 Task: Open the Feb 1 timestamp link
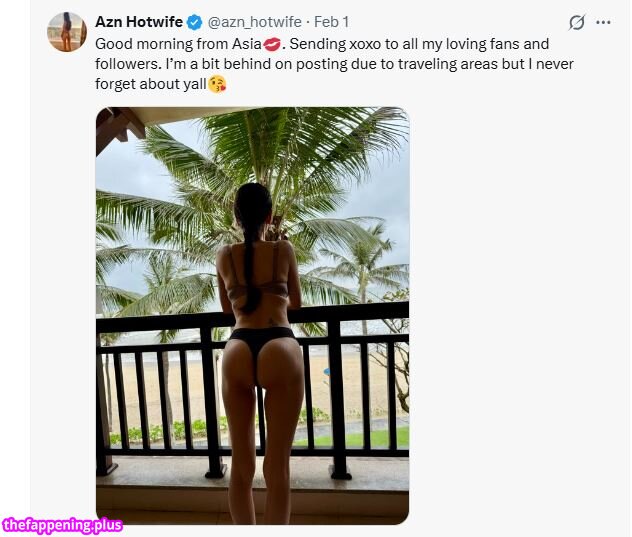click(x=331, y=22)
